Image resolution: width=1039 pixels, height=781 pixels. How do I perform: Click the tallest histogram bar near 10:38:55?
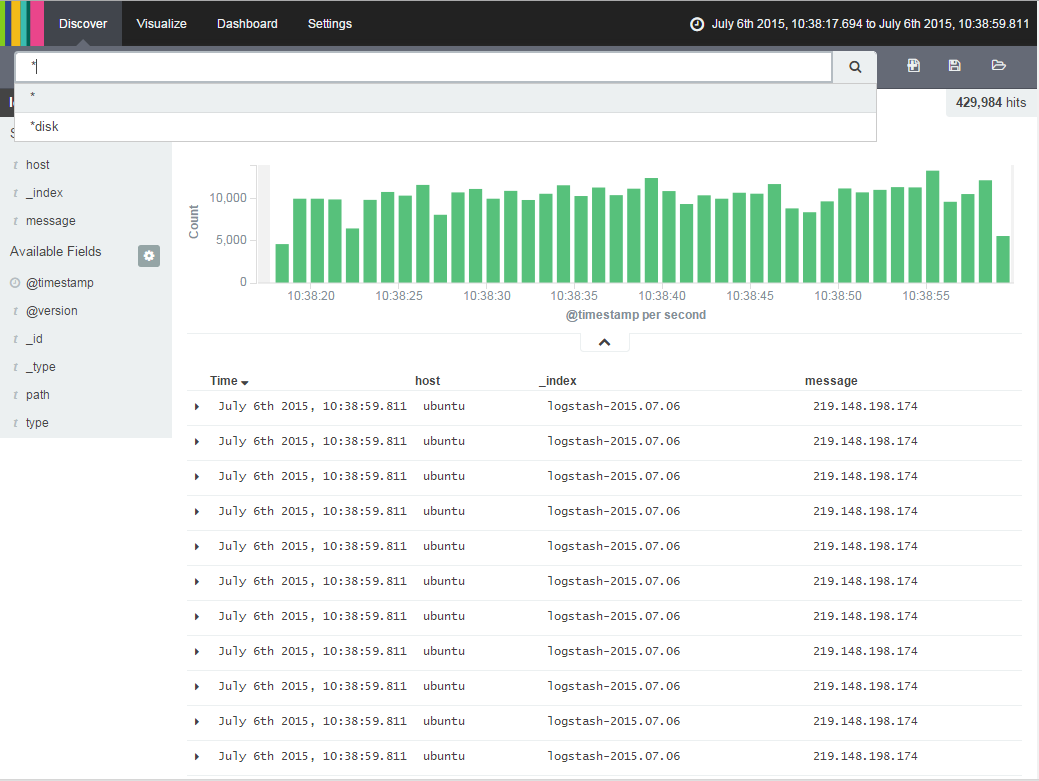pos(932,227)
